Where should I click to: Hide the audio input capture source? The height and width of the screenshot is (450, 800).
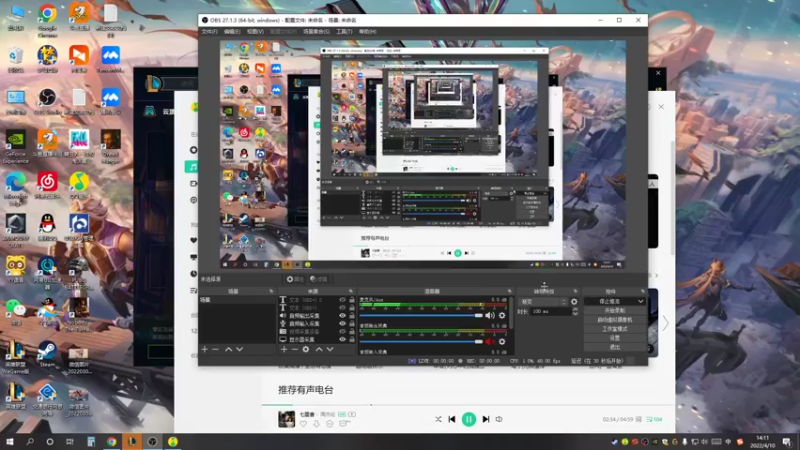[x=342, y=323]
